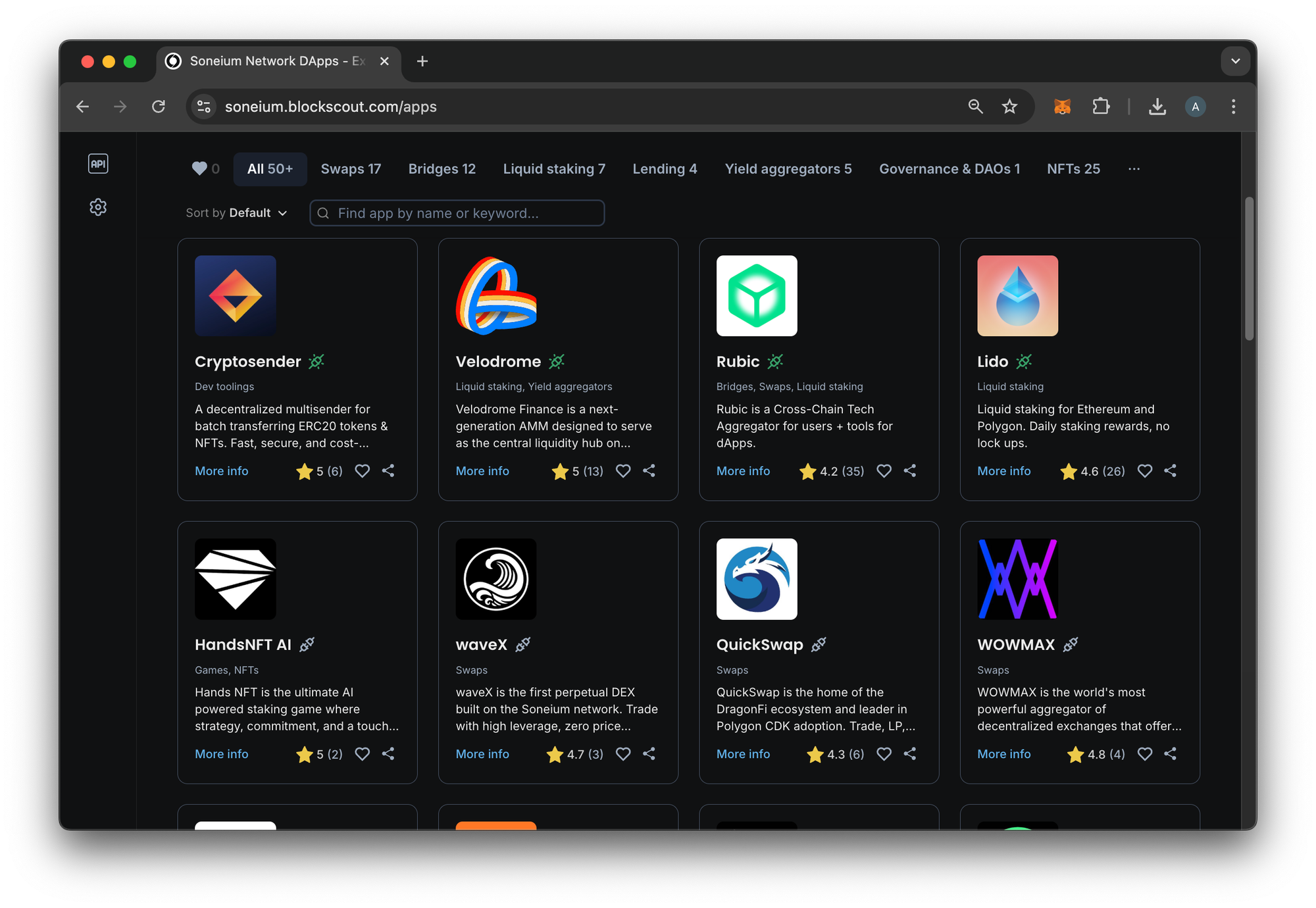This screenshot has width=1316, height=908.
Task: Click the MetaMask fox extension icon
Action: [x=1062, y=107]
